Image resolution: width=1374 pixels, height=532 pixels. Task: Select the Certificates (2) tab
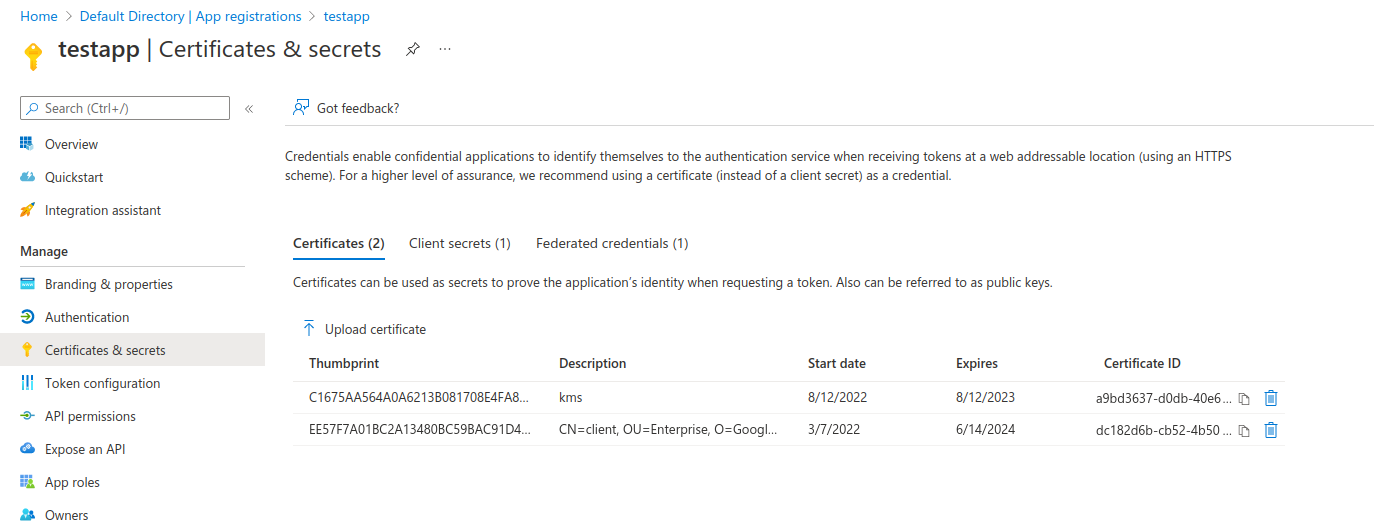[x=339, y=243]
